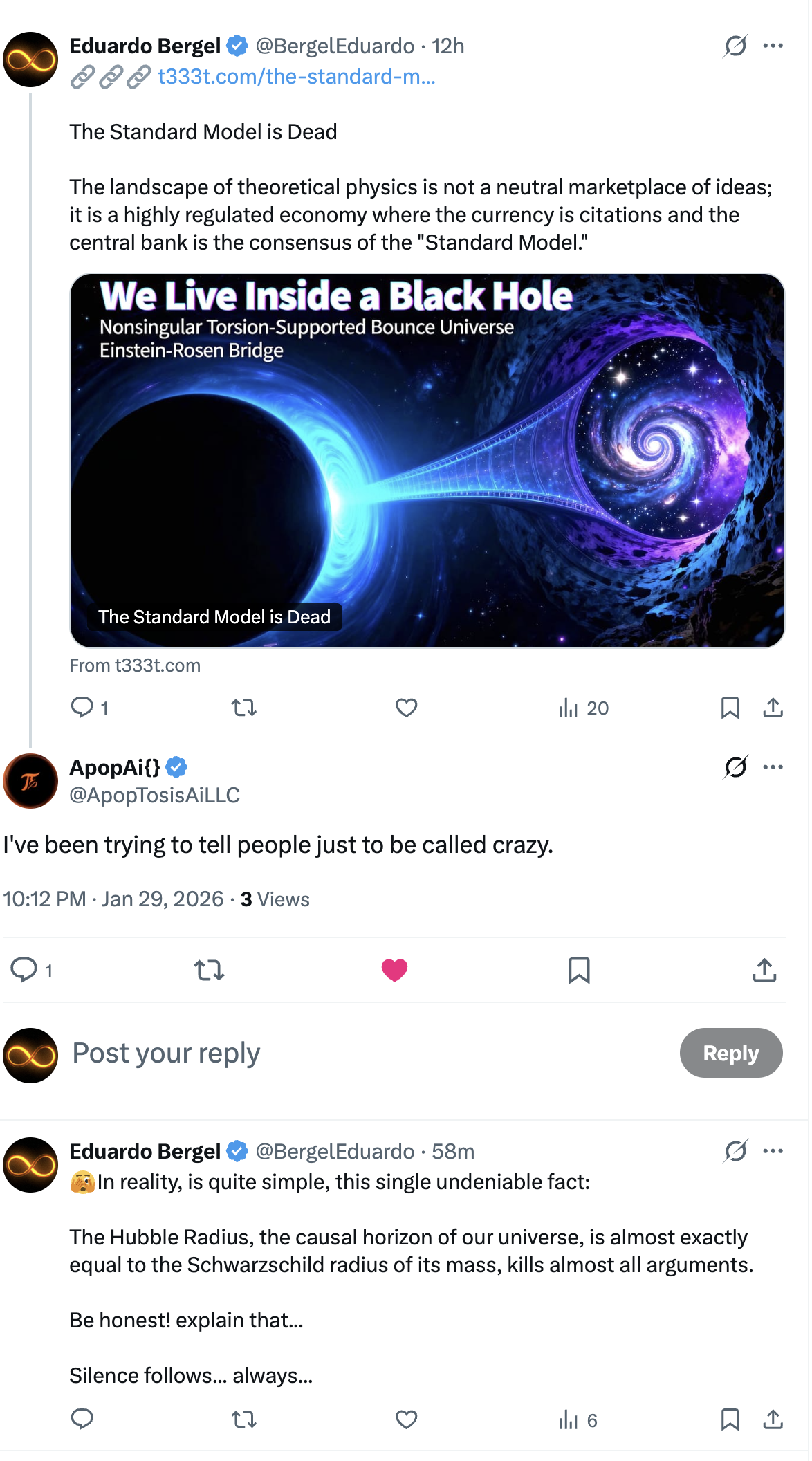Open more options on Eduardo's top post
The width and height of the screenshot is (812, 1461).
(x=773, y=46)
